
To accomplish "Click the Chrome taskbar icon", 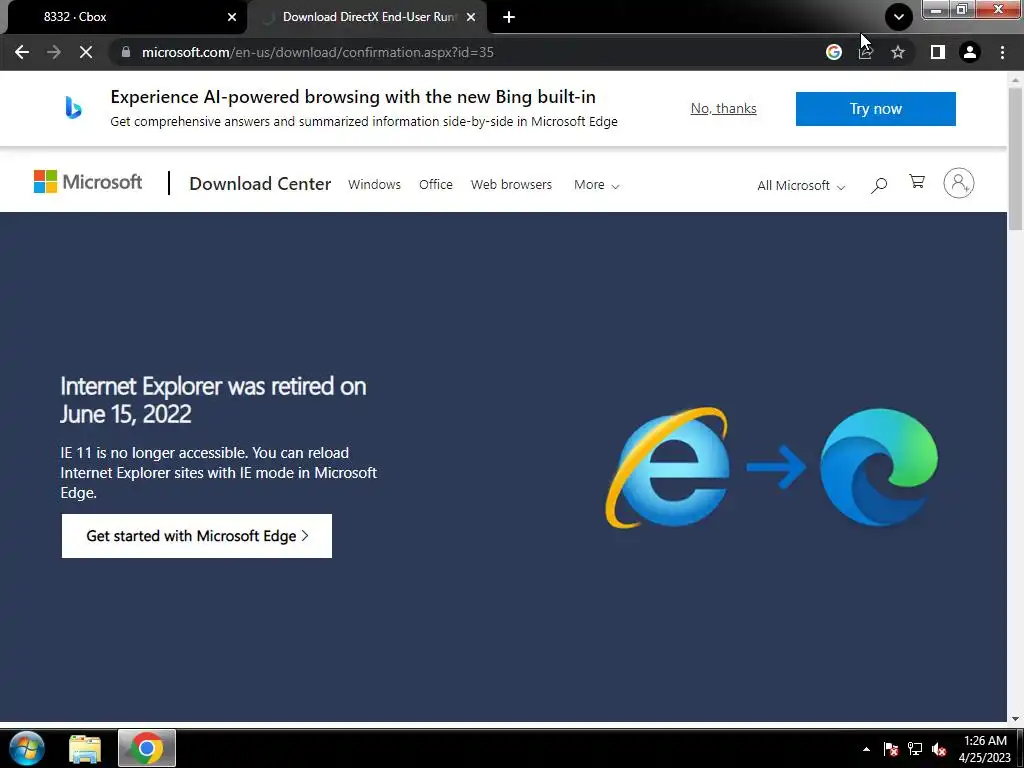I will coord(147,748).
